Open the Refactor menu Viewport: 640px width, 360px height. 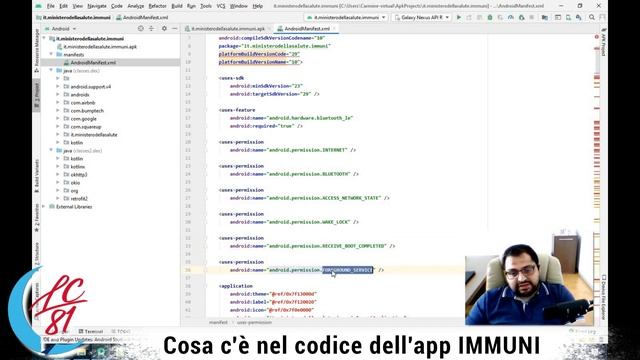tap(157, 6)
